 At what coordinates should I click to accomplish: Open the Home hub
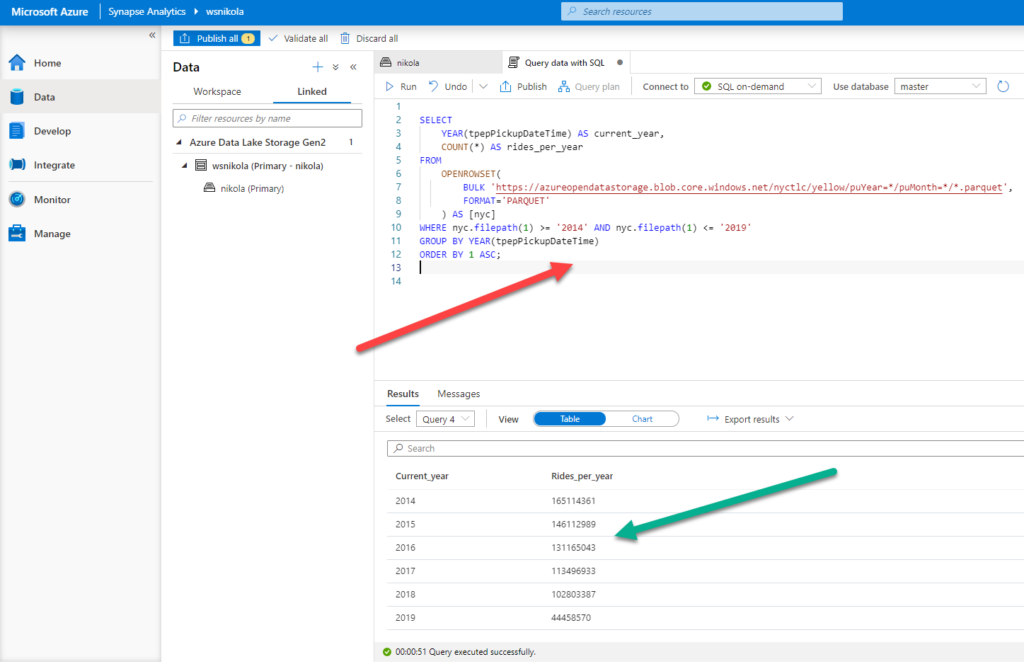(x=47, y=63)
